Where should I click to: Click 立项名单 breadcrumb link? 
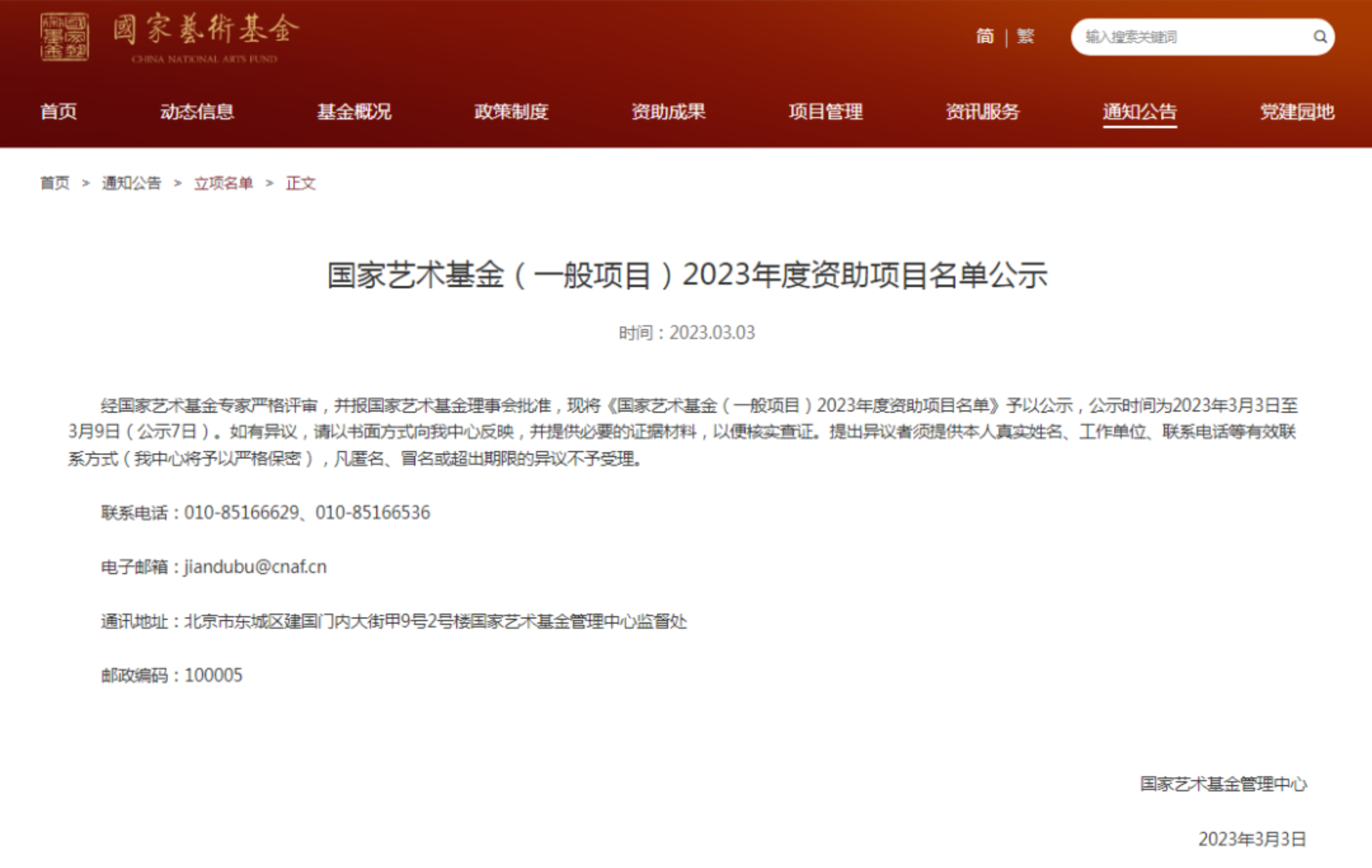(x=223, y=183)
